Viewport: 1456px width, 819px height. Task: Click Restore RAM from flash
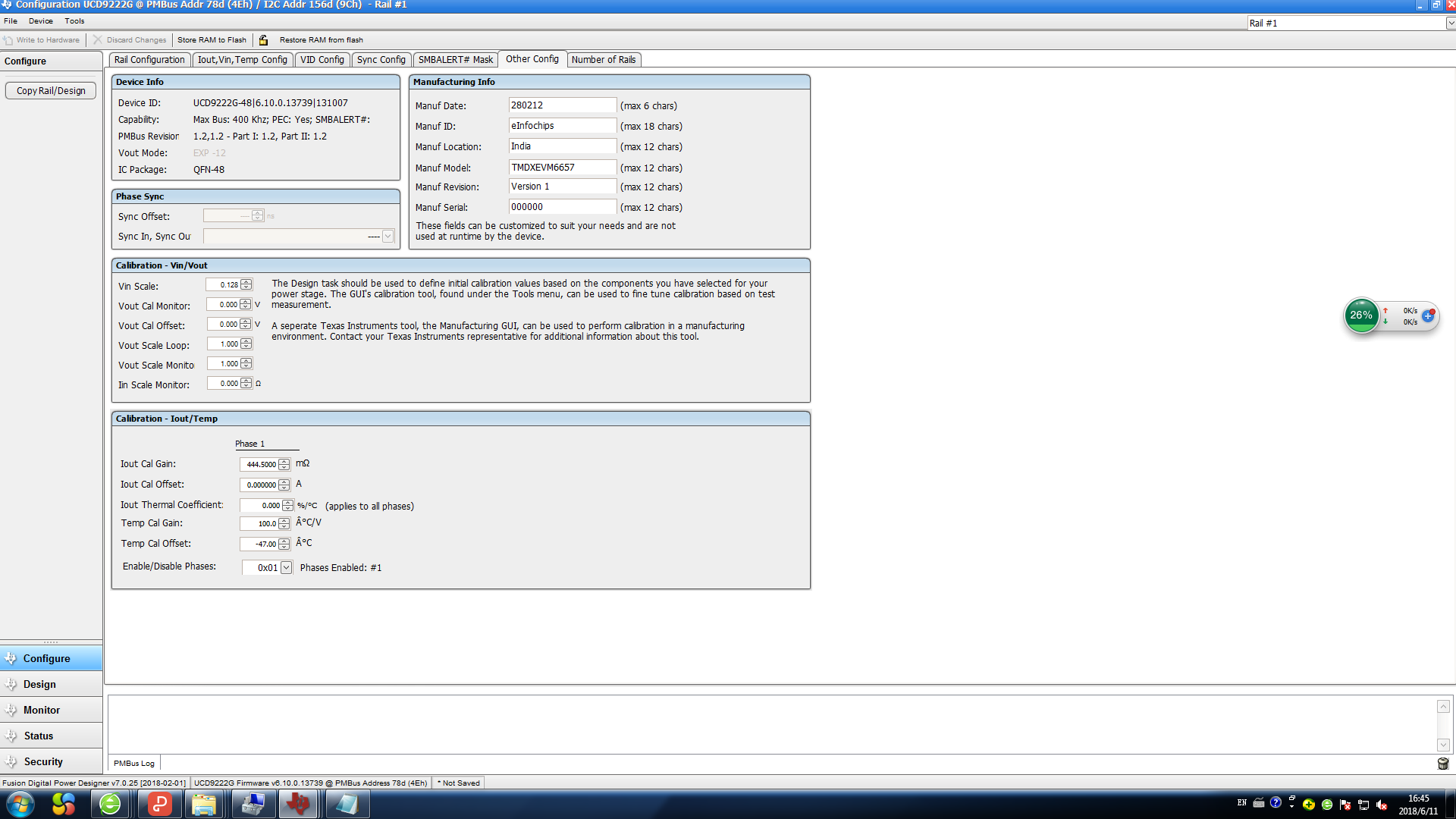tap(321, 40)
